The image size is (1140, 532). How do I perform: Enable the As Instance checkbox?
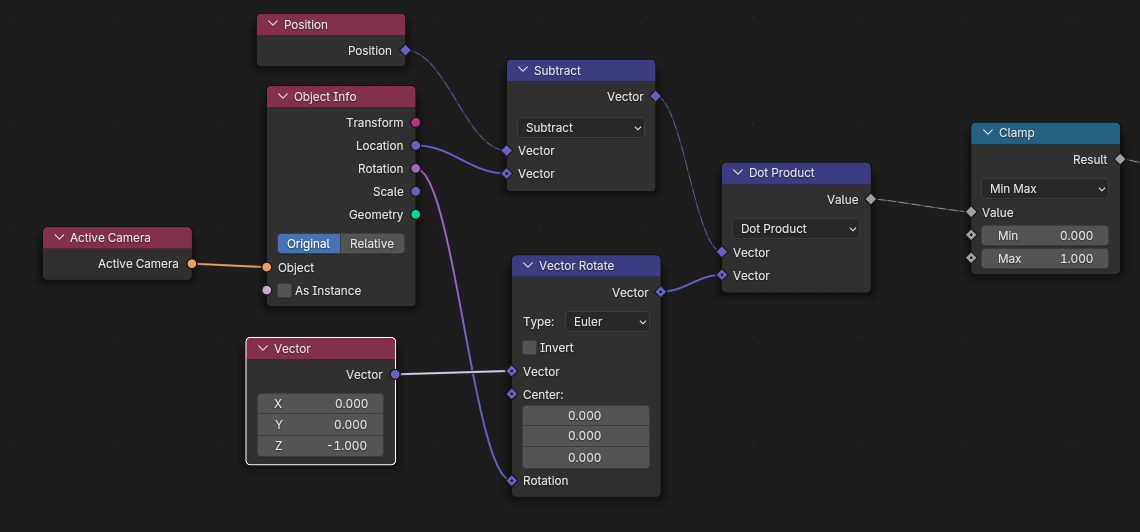[285, 291]
